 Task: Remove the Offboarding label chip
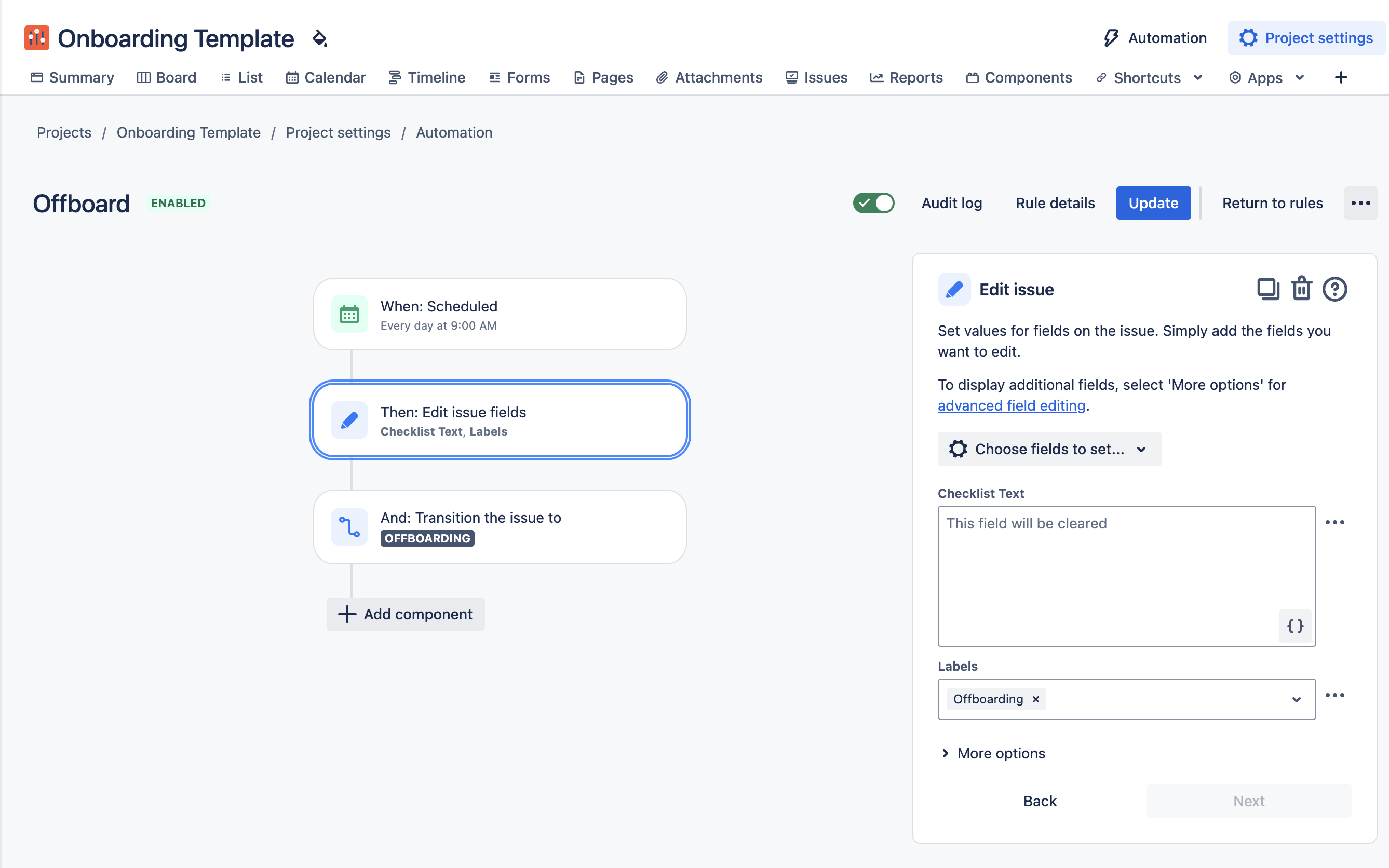[x=1036, y=699]
